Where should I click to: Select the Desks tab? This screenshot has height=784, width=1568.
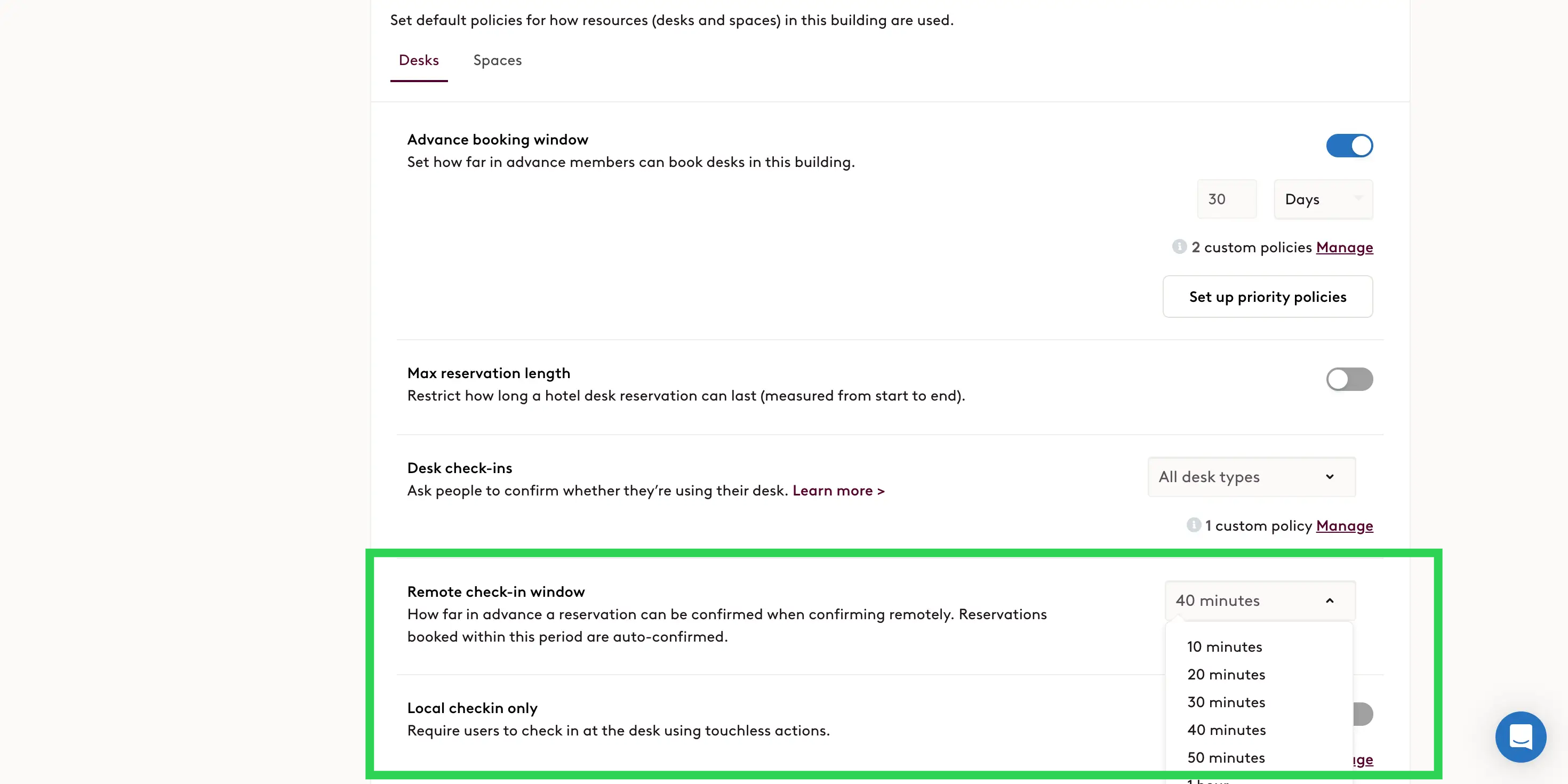[419, 60]
